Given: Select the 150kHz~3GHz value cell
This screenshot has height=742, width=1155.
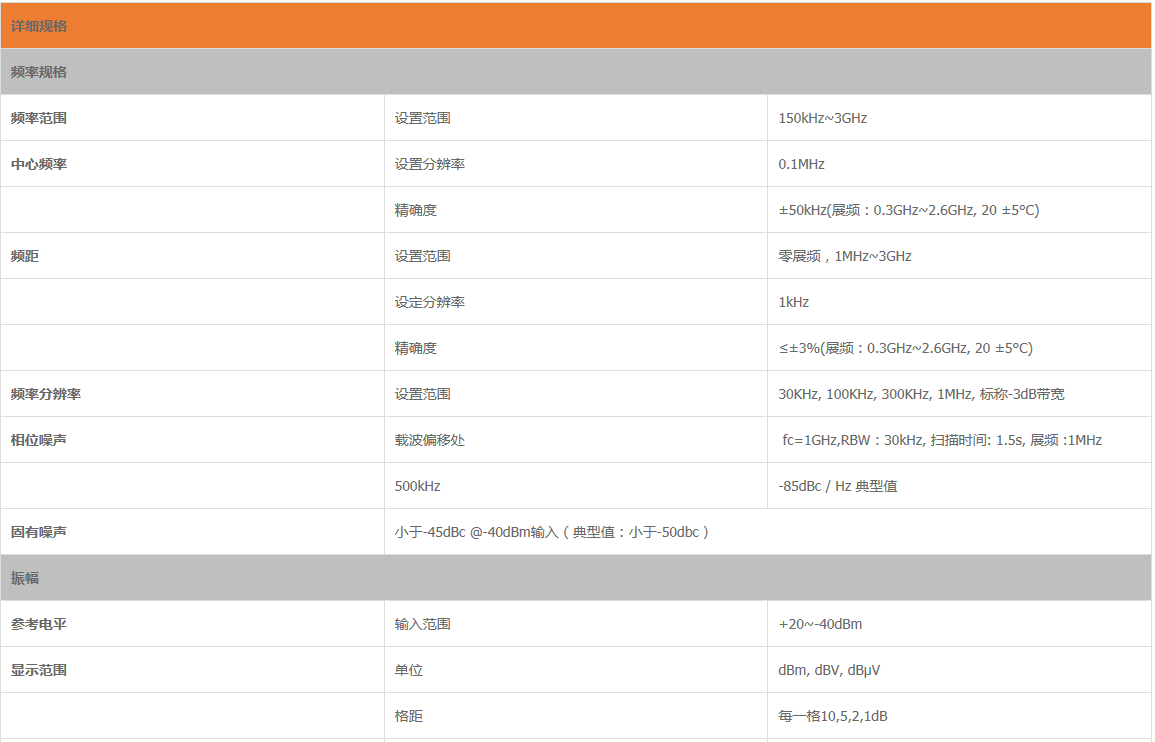Looking at the screenshot, I should 822,118.
